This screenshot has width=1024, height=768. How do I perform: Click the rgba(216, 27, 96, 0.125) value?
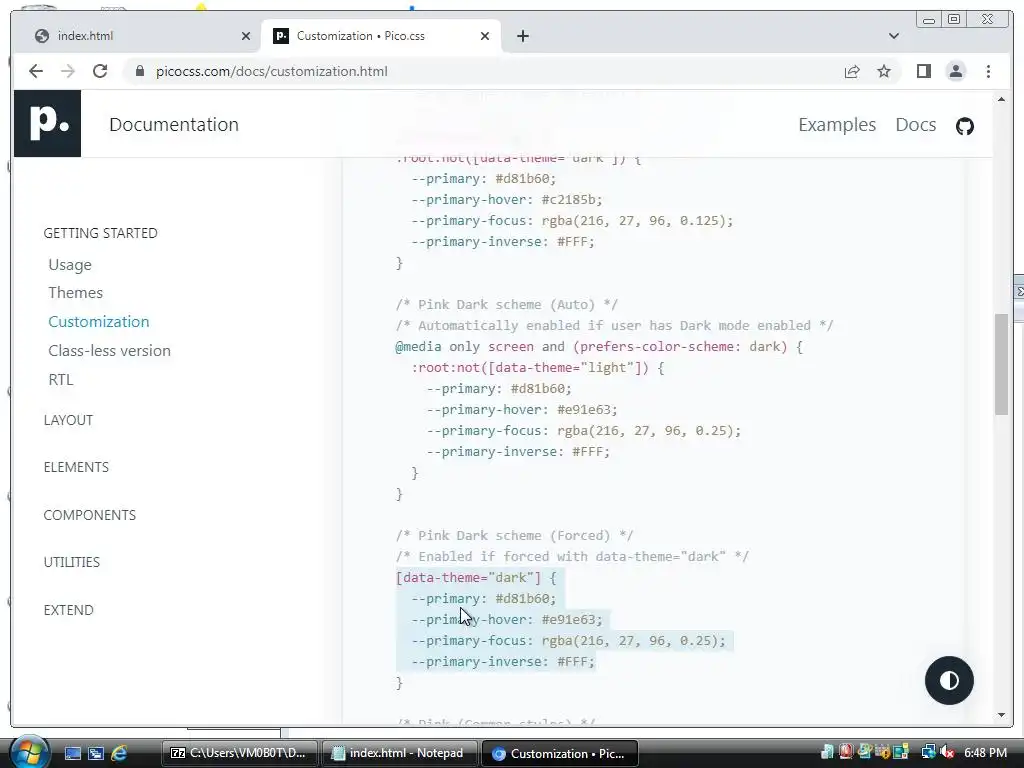click(x=633, y=220)
